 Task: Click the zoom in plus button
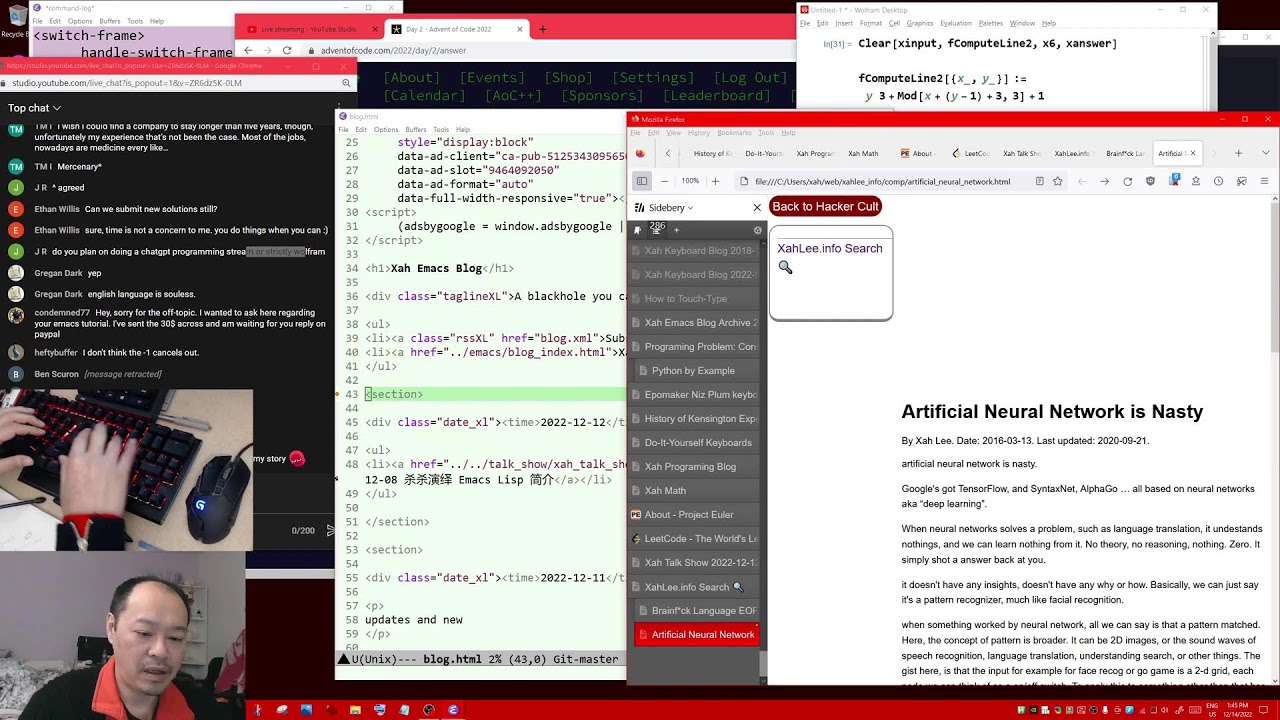(x=715, y=181)
